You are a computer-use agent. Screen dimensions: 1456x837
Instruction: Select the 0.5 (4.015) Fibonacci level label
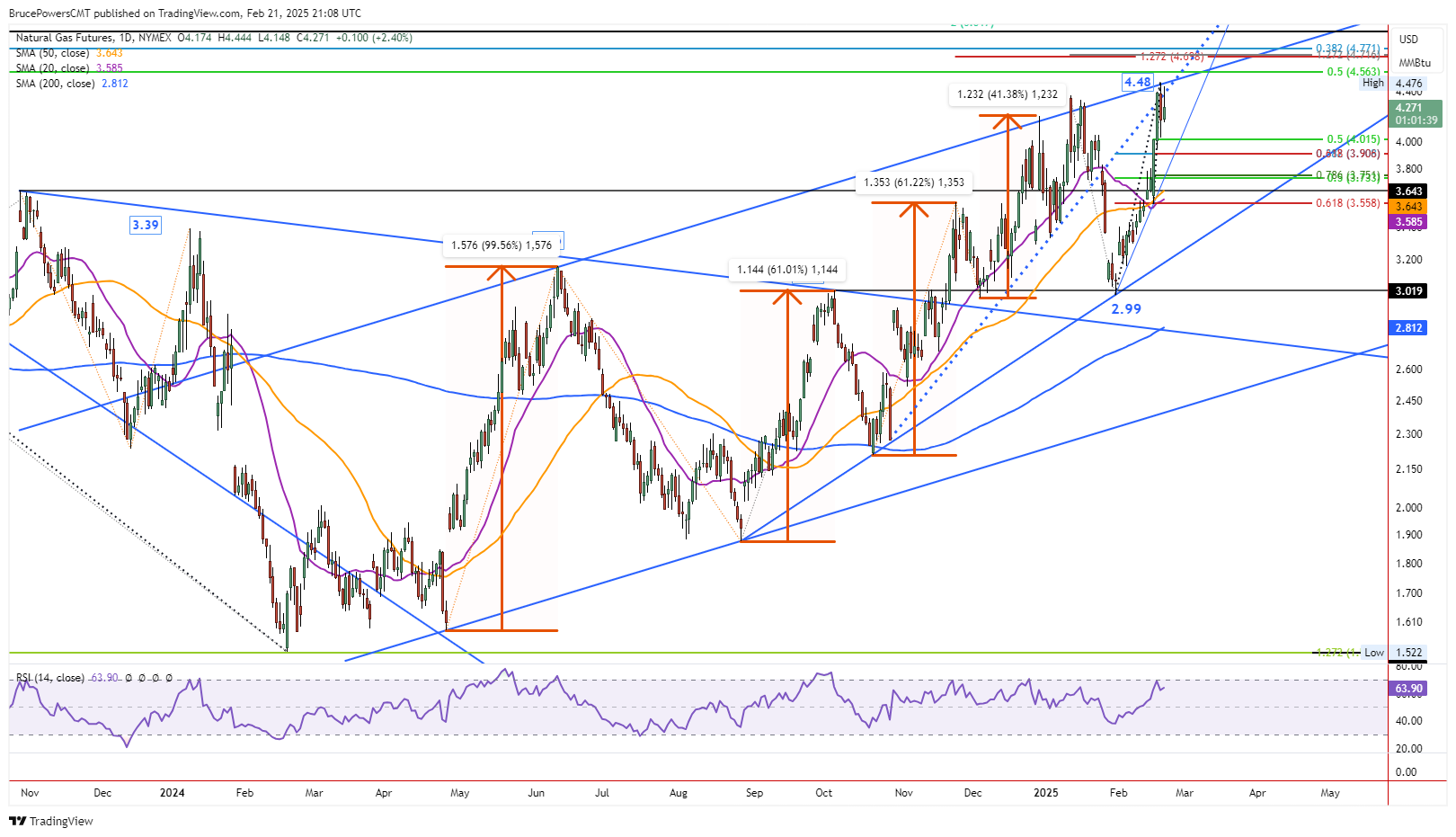point(1354,139)
